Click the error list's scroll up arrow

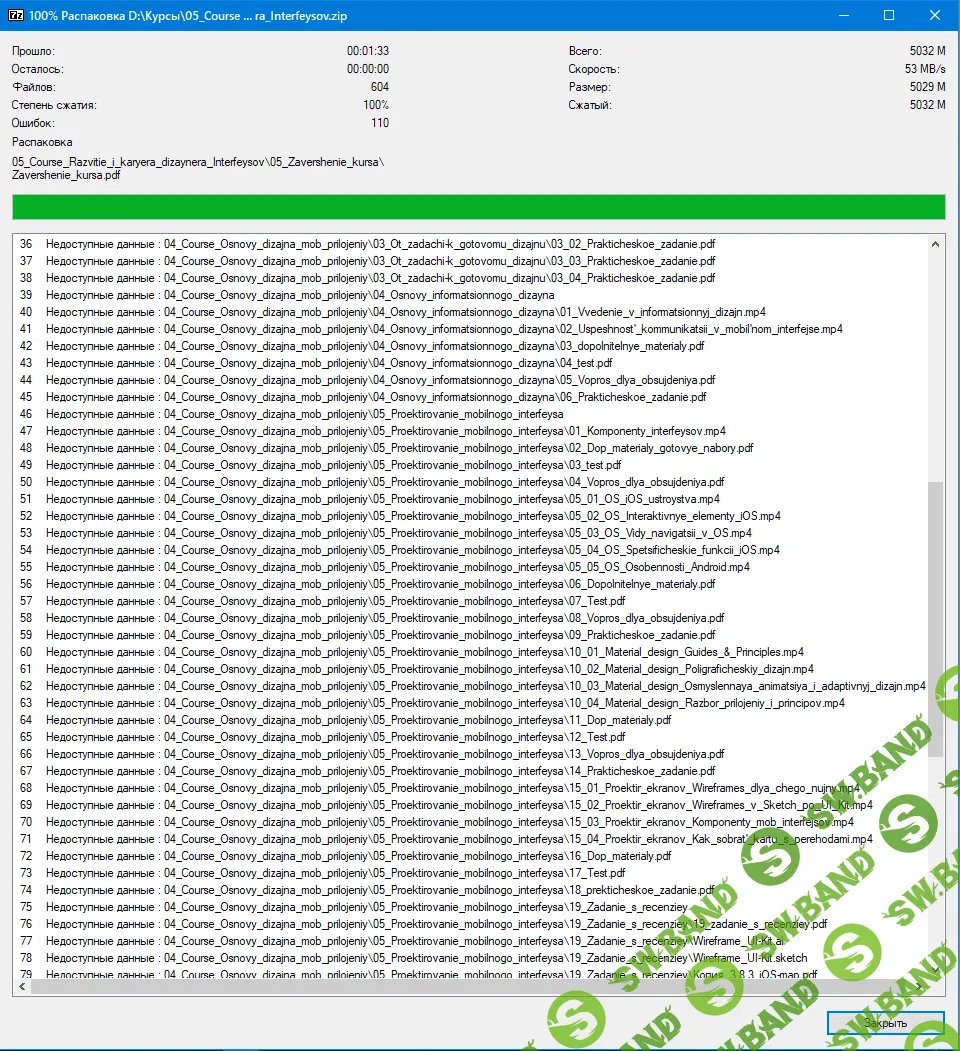click(x=936, y=244)
